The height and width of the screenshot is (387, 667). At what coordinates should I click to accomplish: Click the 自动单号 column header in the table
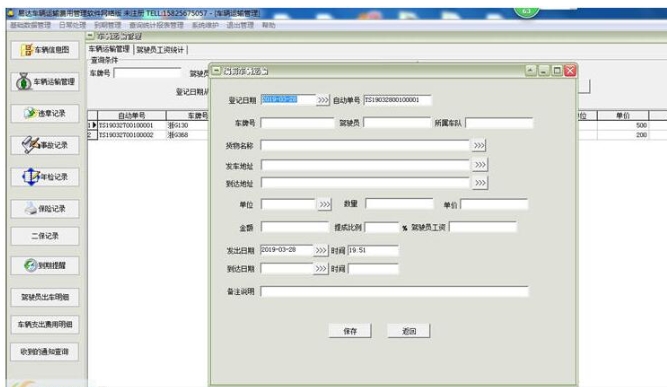[x=132, y=116]
